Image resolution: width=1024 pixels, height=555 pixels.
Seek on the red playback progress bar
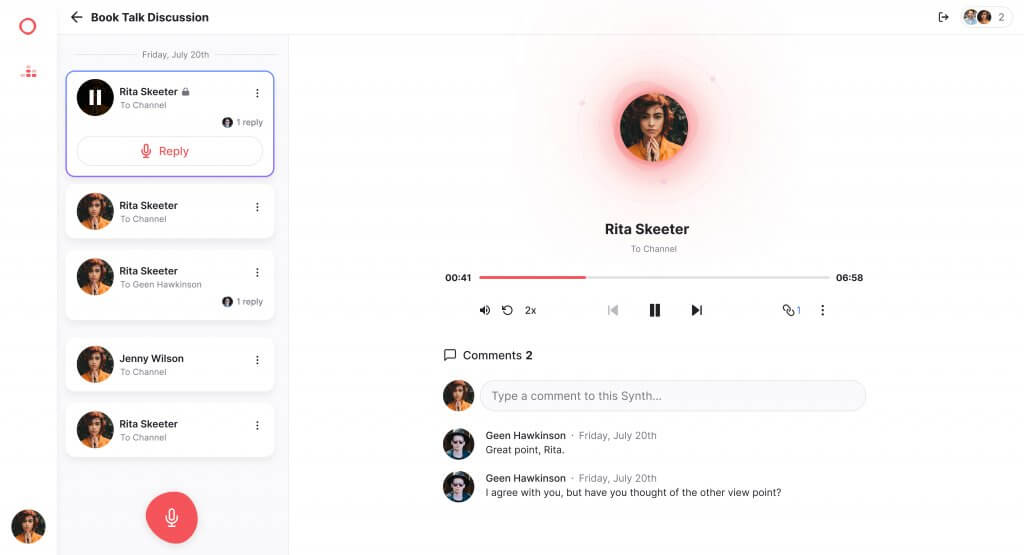coord(654,278)
